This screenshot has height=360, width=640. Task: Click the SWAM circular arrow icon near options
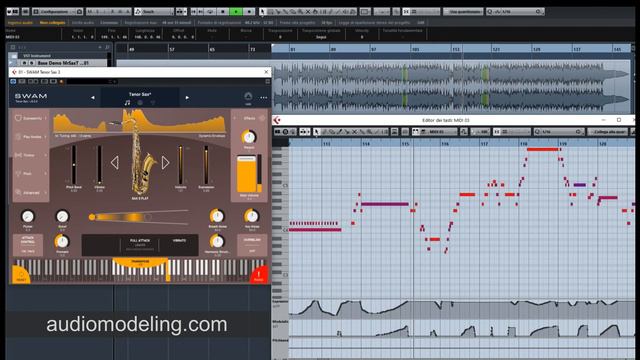click(x=248, y=97)
